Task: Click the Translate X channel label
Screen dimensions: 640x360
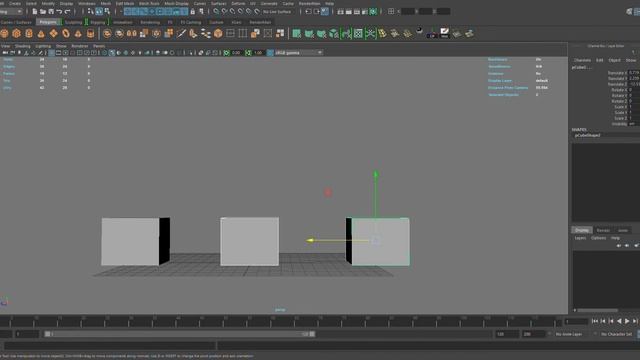Action: pyautogui.click(x=617, y=73)
